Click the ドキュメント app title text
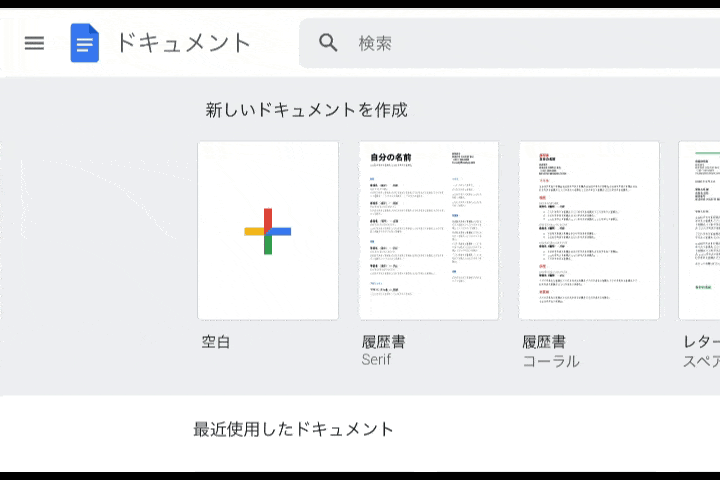720x480 pixels. tap(183, 43)
